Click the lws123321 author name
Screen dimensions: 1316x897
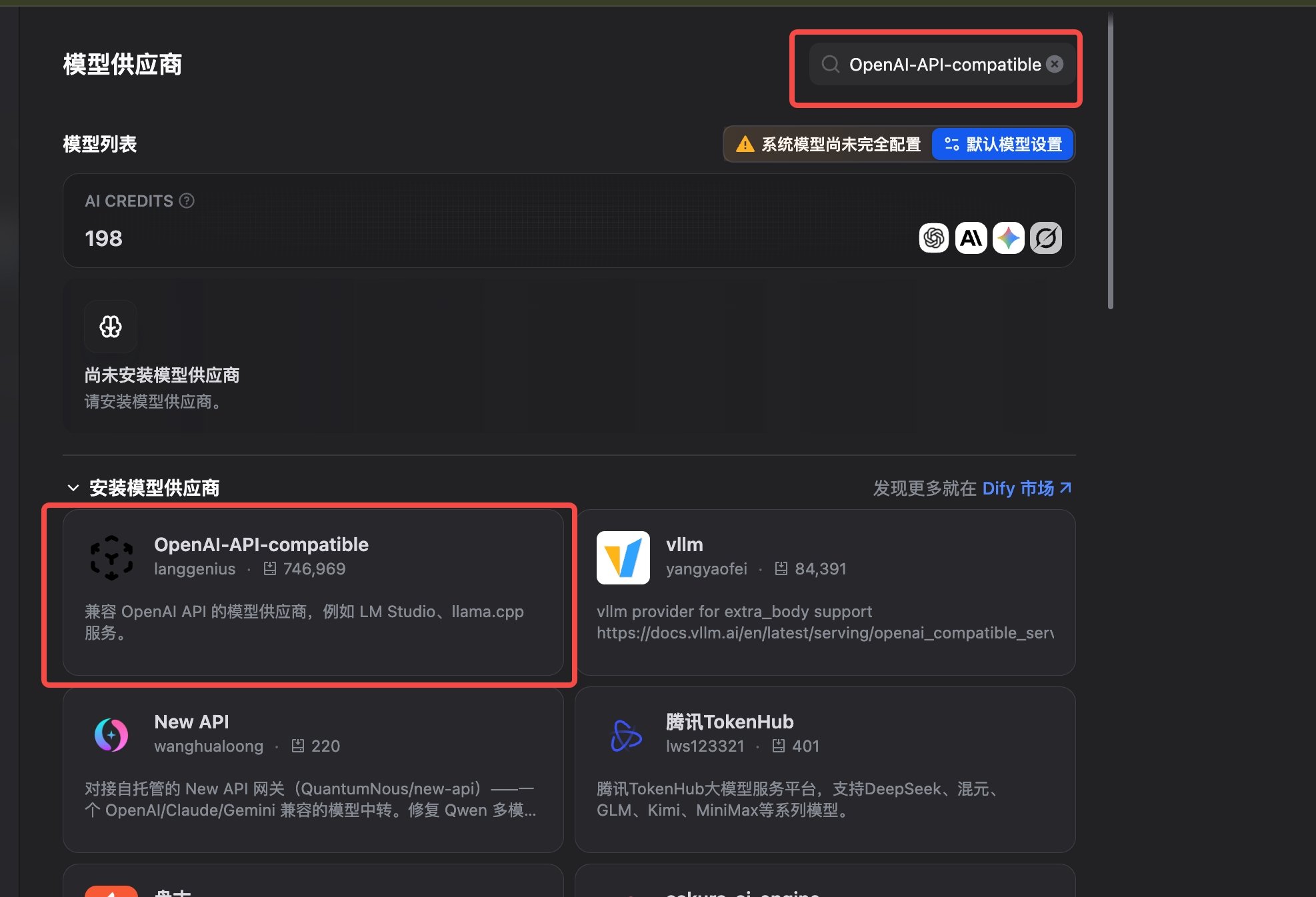[705, 746]
